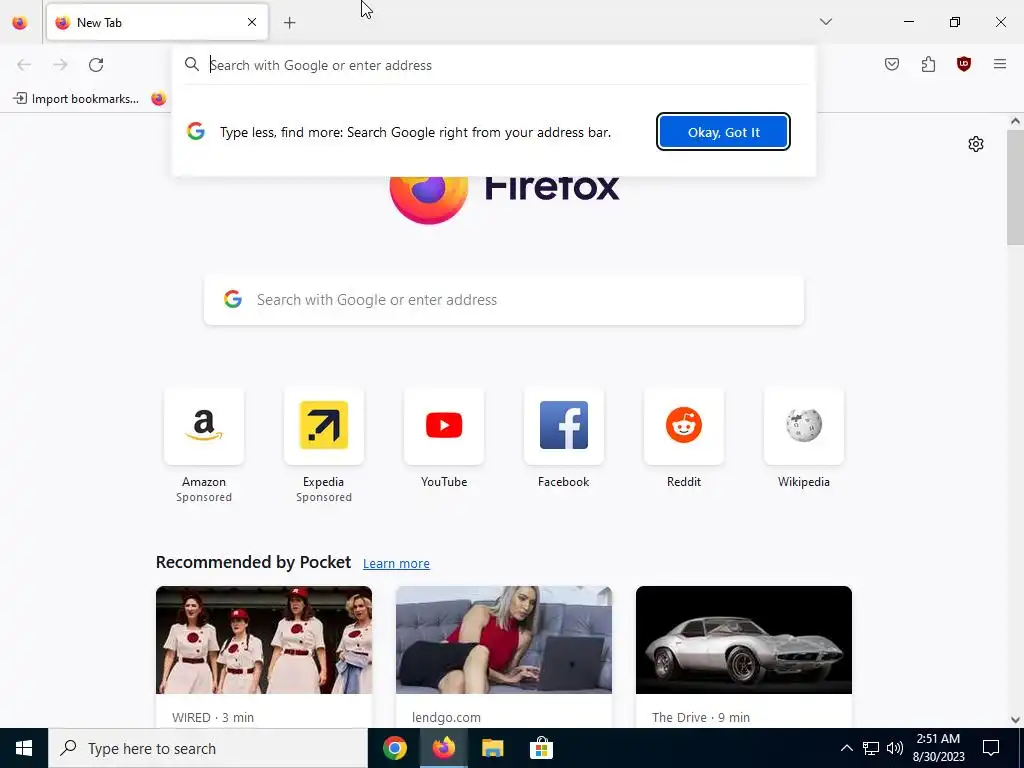Dismiss tip with Okay, Got It
Image resolution: width=1024 pixels, height=768 pixels.
pyautogui.click(x=723, y=132)
